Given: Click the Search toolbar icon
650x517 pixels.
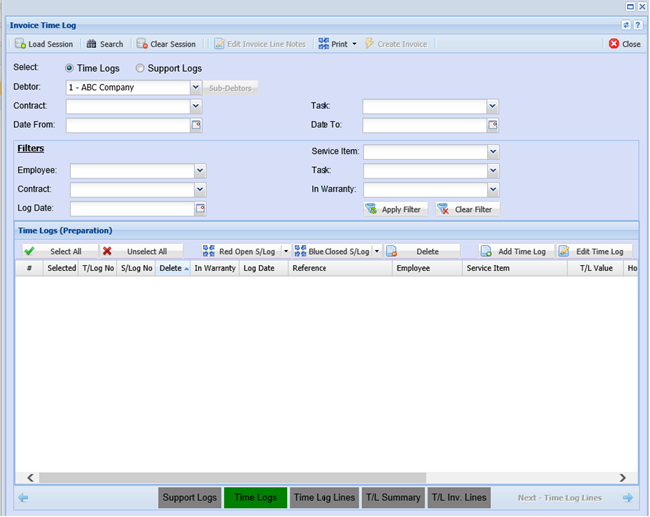Looking at the screenshot, I should 92,44.
